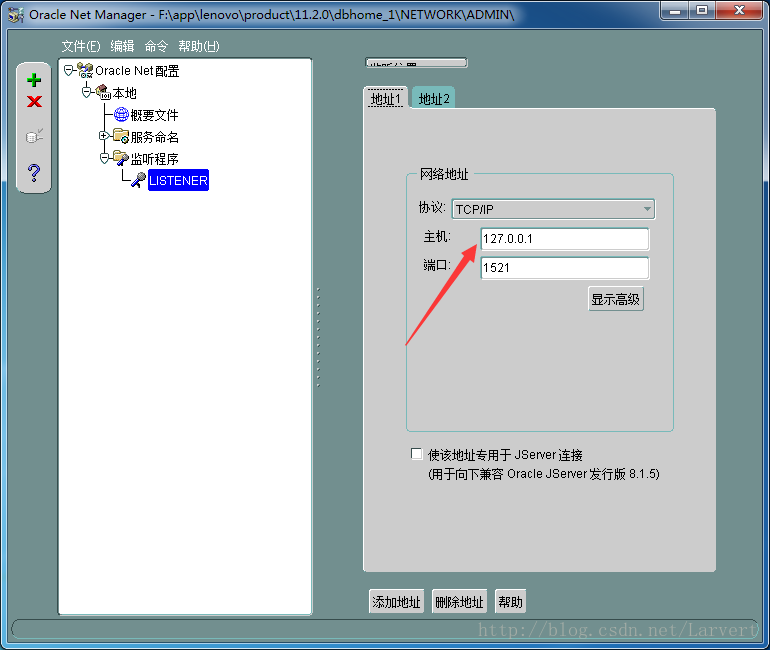The image size is (770, 650).
Task: Click the 帮助 button at bottom
Action: (510, 601)
